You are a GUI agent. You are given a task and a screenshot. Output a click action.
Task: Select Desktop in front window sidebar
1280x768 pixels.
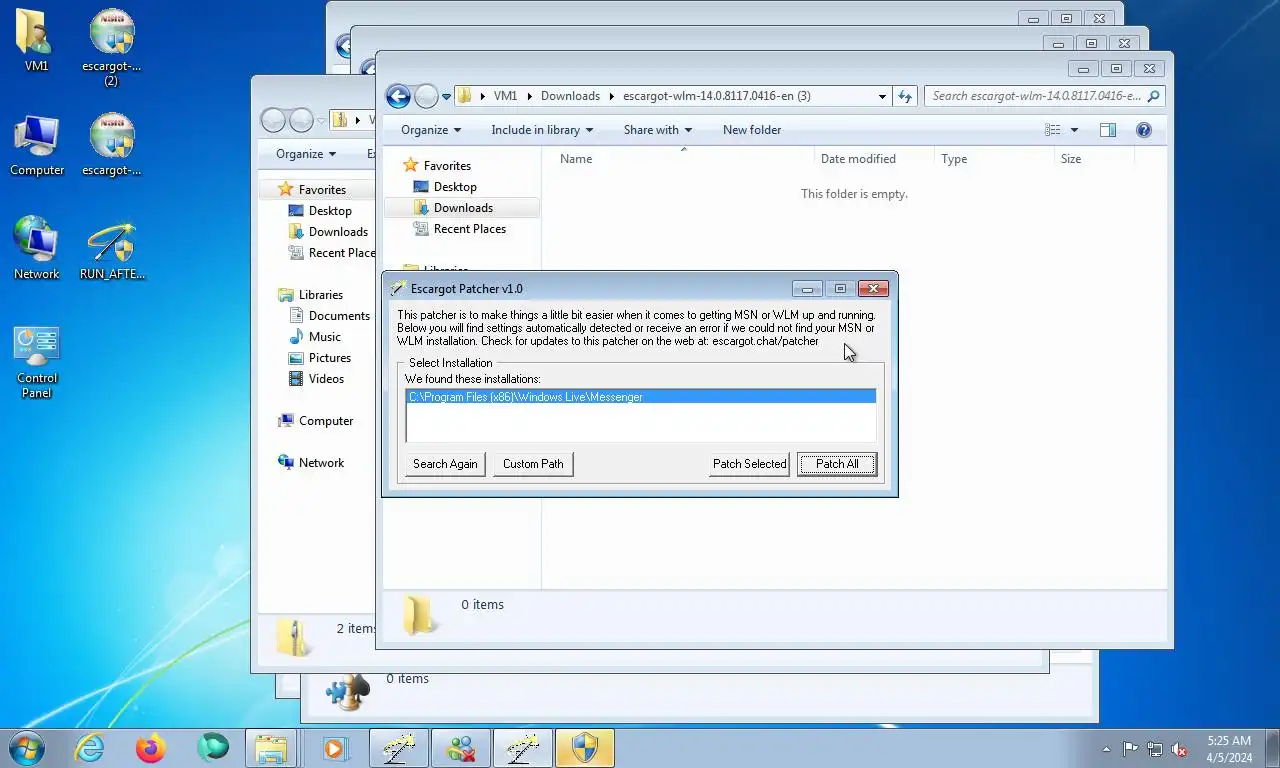tap(455, 187)
